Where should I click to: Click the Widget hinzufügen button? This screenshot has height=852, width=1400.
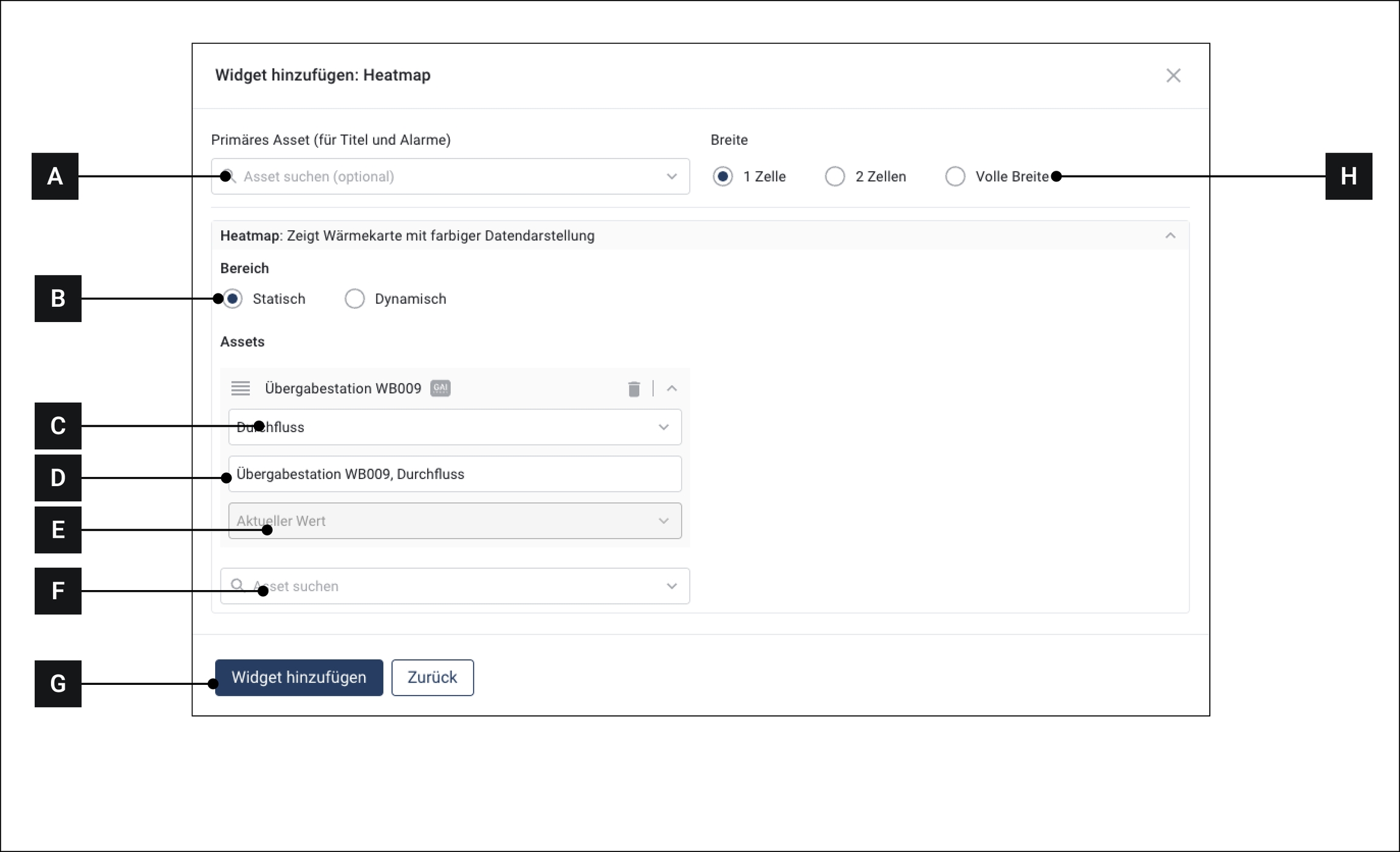point(299,678)
